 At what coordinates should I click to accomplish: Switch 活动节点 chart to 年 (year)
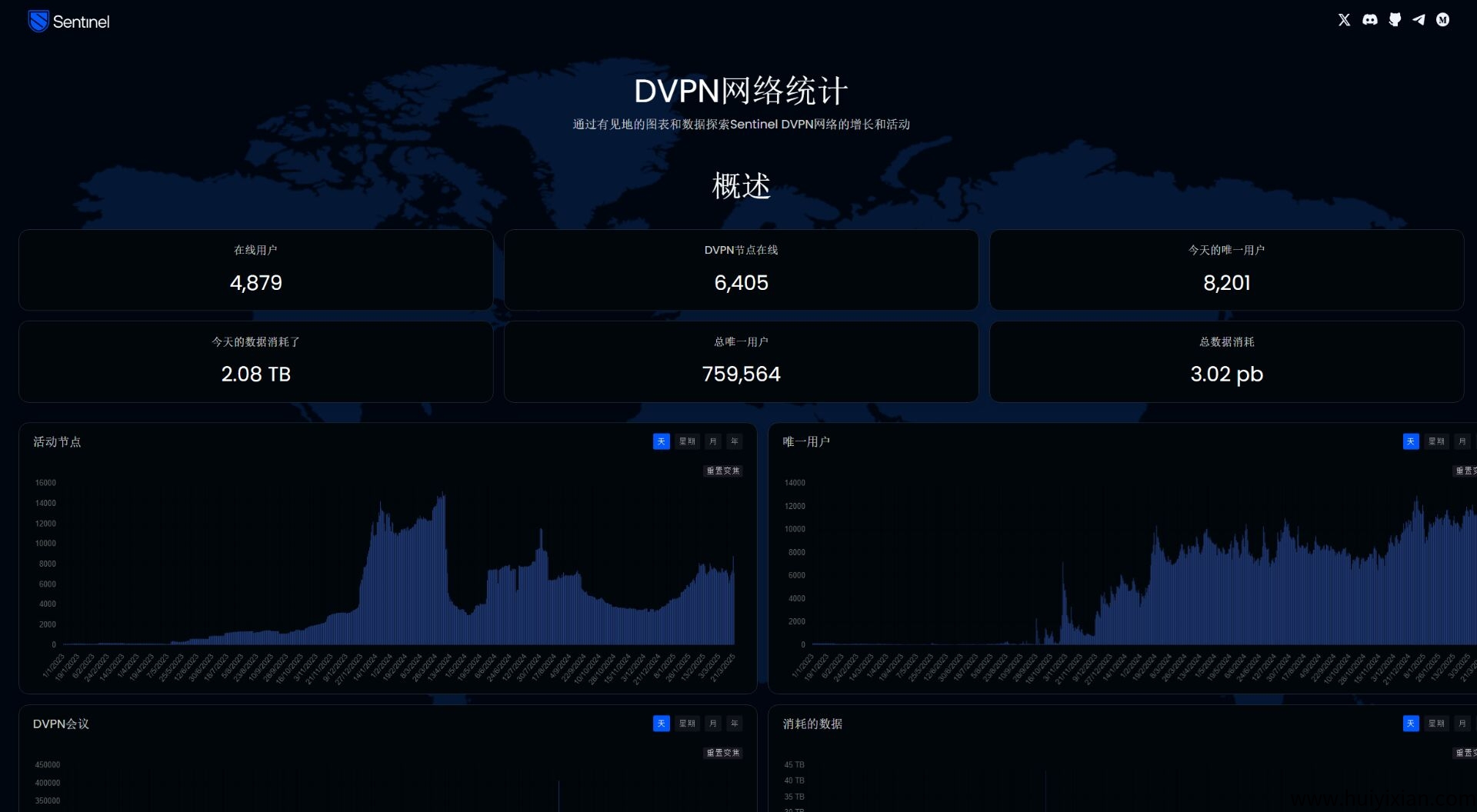tap(735, 441)
